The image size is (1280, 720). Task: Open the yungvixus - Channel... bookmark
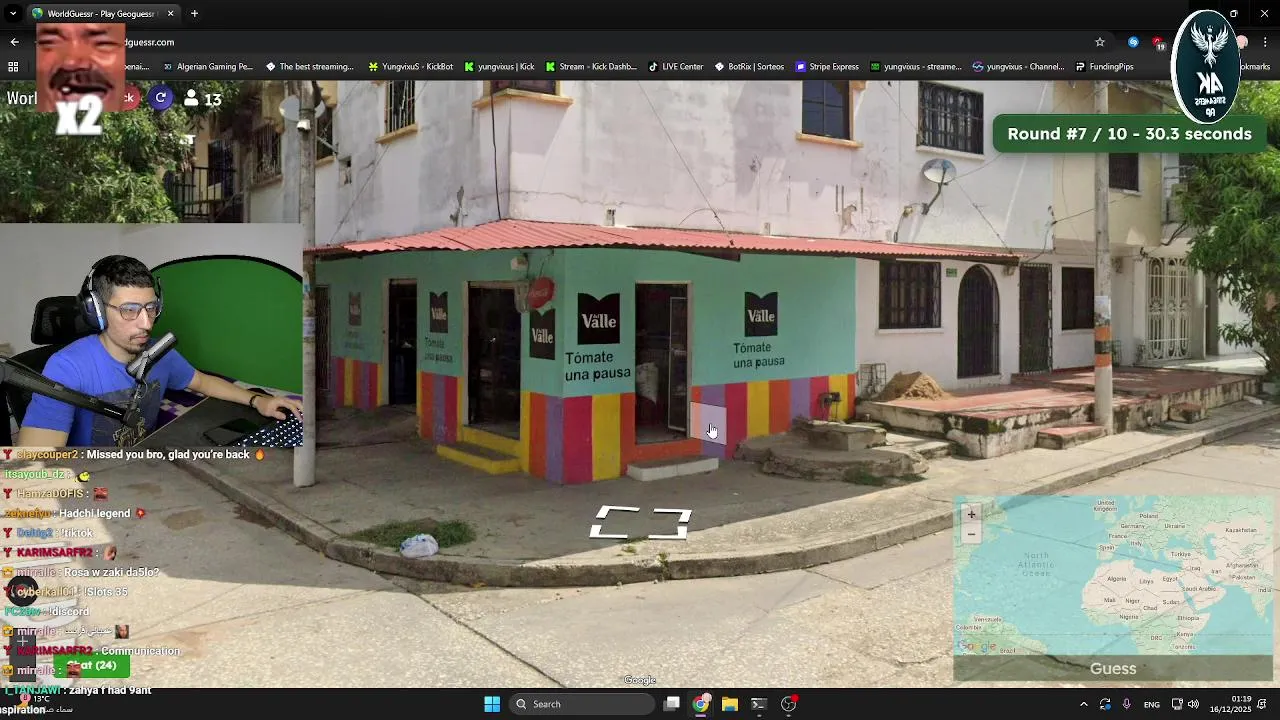point(1018,67)
